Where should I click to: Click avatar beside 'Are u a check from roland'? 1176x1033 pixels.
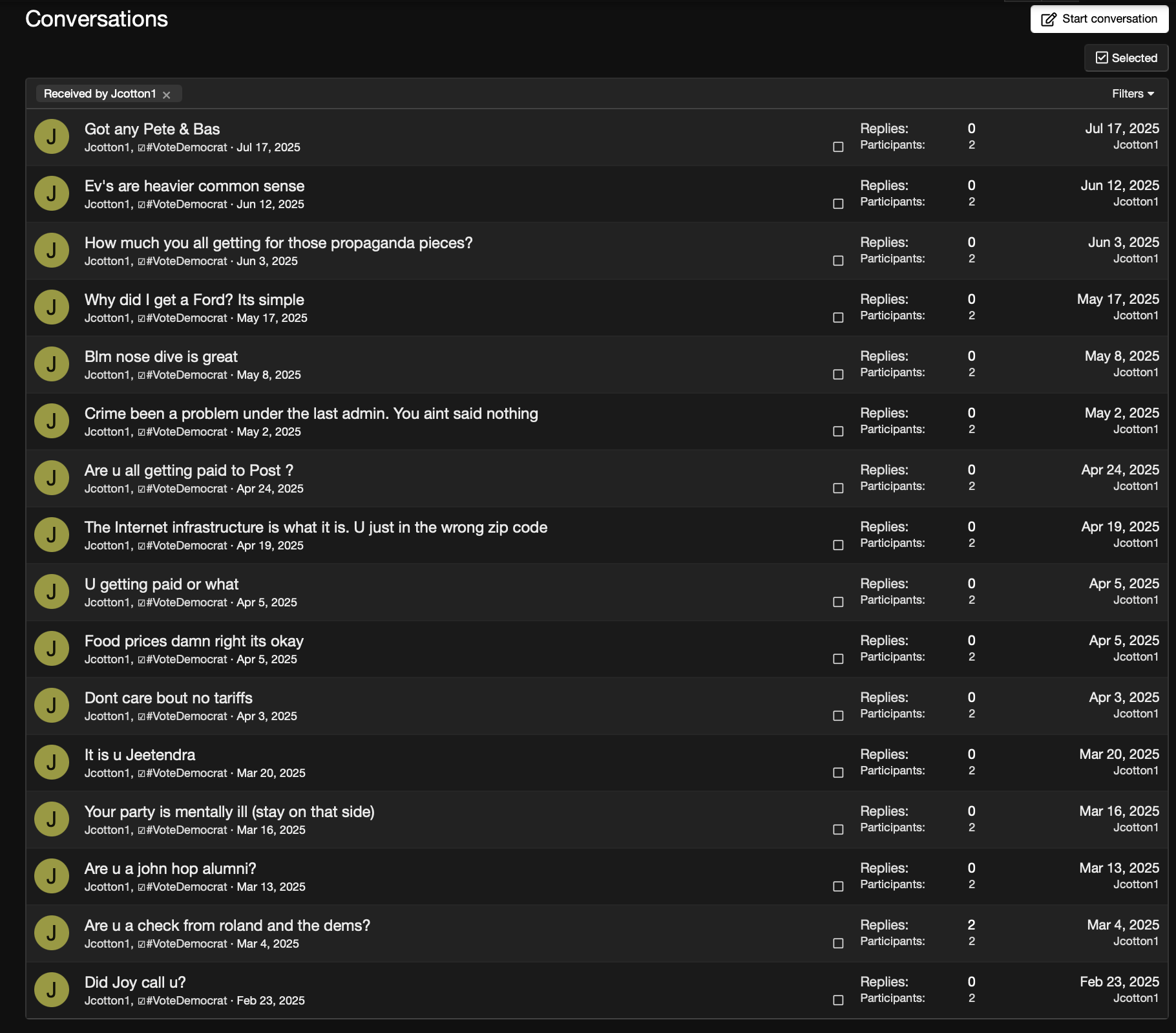pyautogui.click(x=52, y=933)
